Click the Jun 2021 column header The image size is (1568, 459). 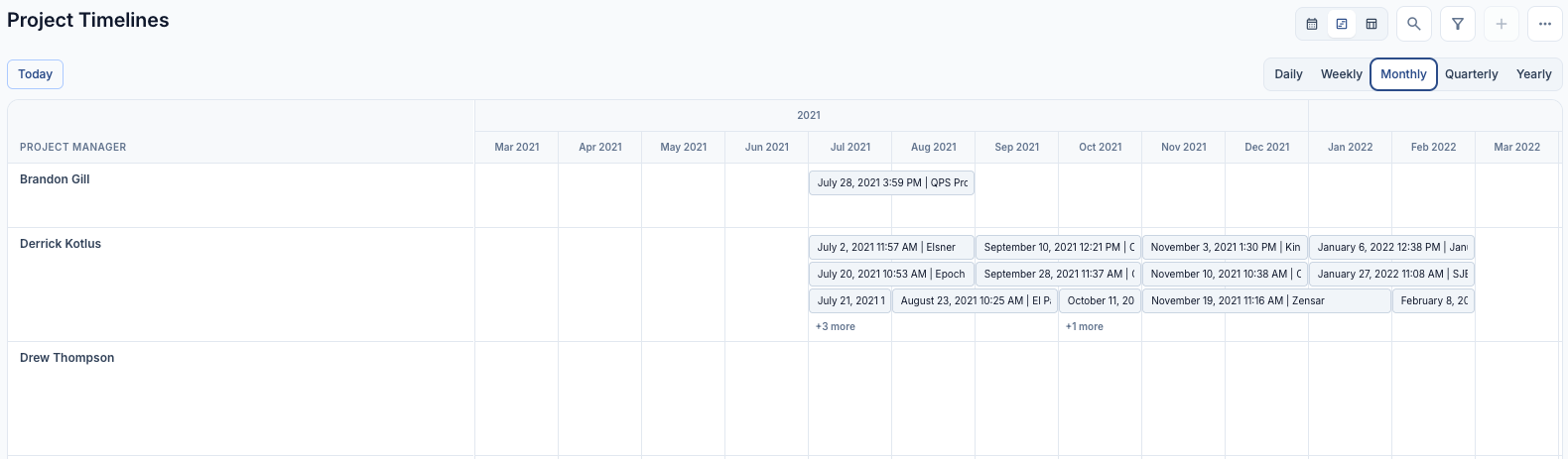click(x=767, y=147)
